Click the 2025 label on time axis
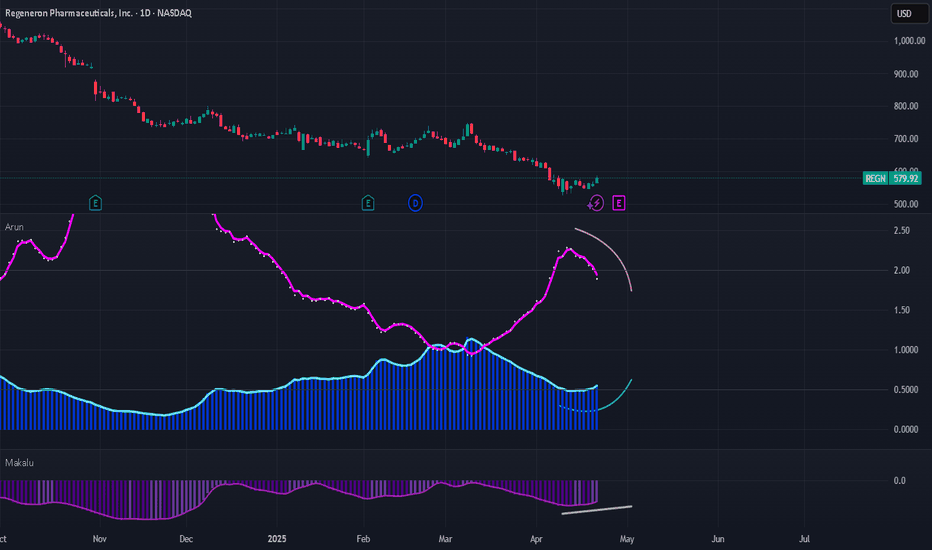The width and height of the screenshot is (932, 550). (x=276, y=539)
